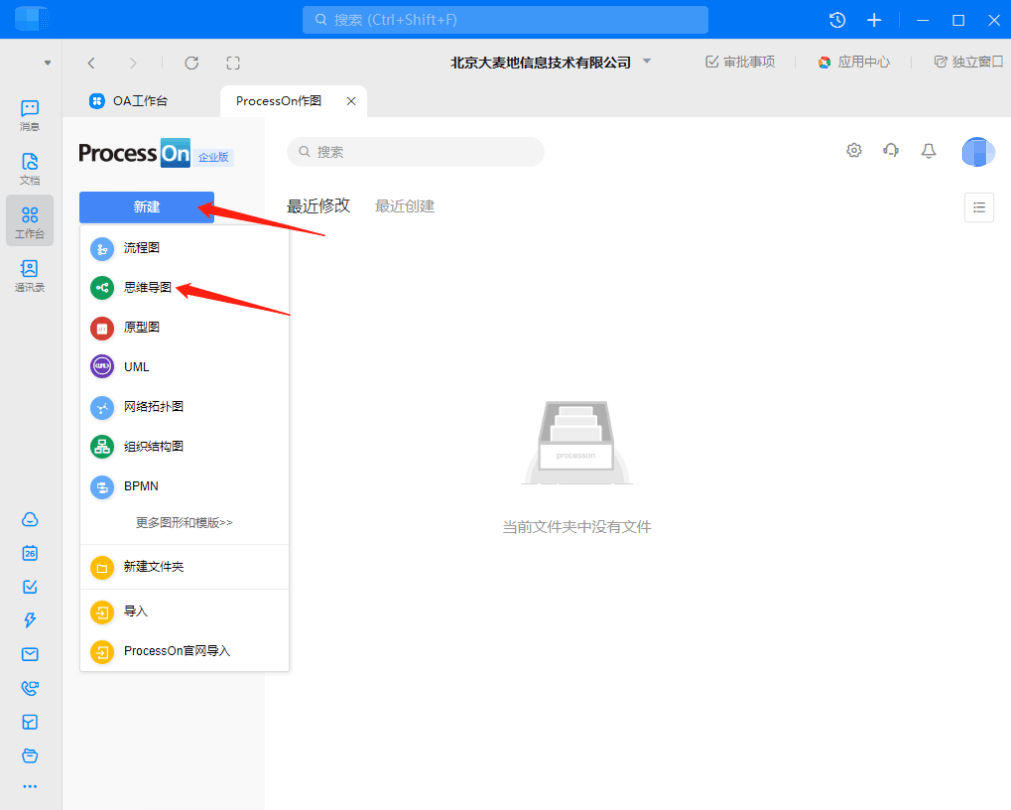1011x810 pixels.
Task: Choose 组织结构图 from the new menu
Action: 184,446
